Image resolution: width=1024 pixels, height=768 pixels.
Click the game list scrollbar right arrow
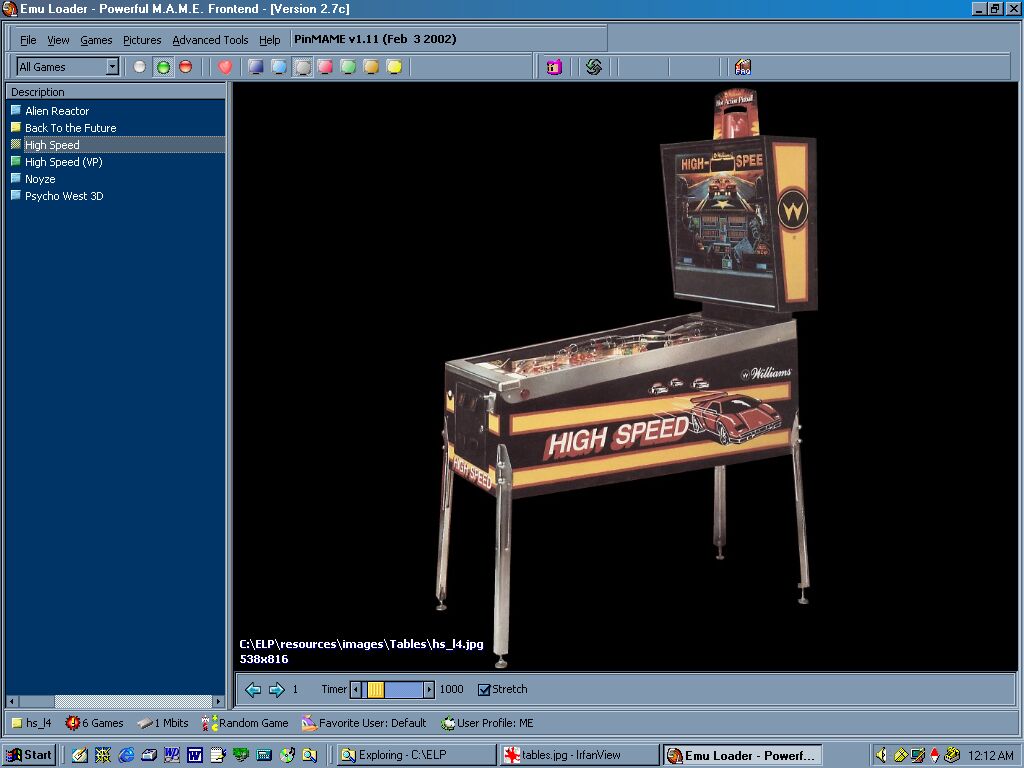coord(219,701)
